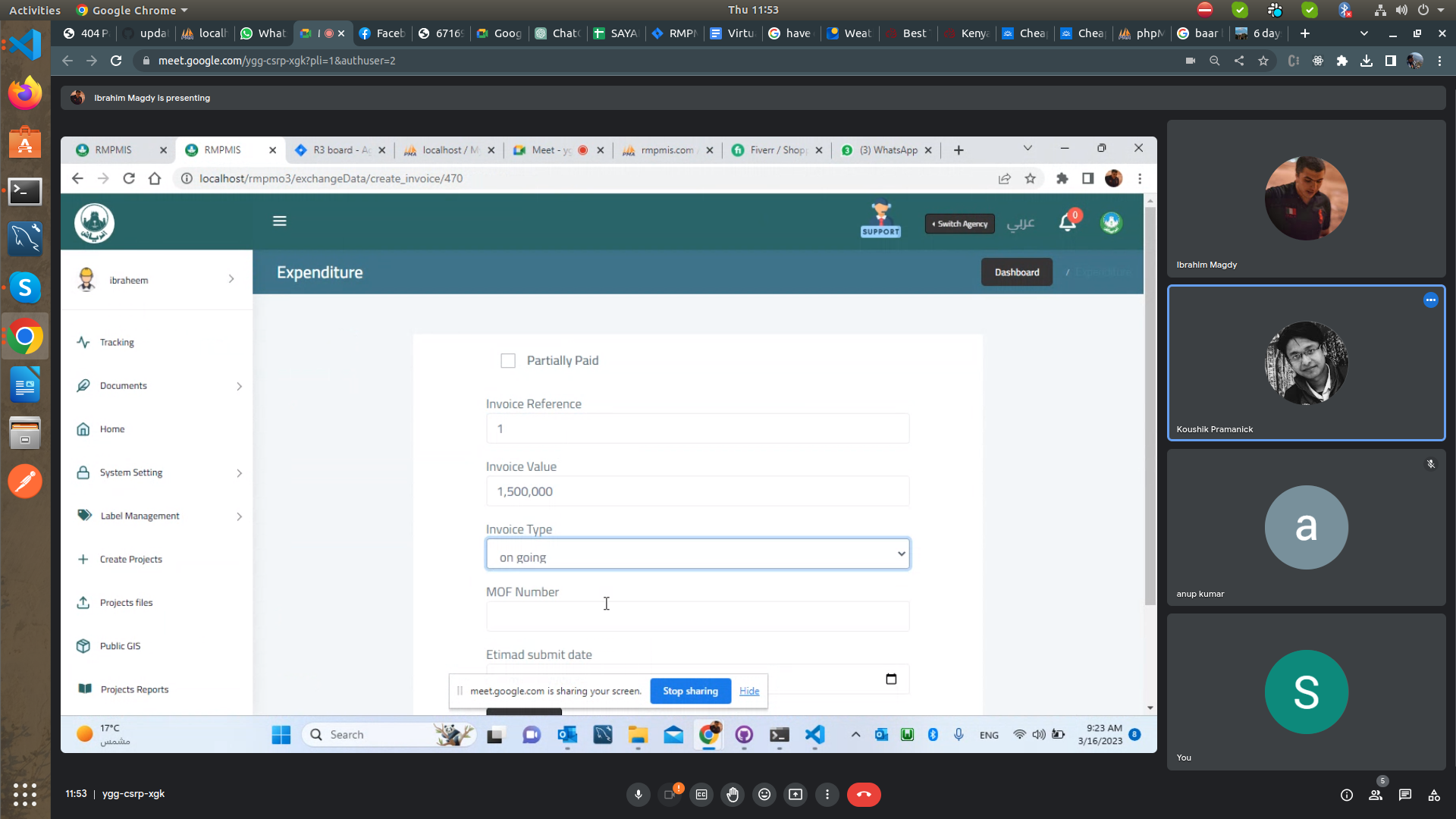Switch to Facebook Chrome tab
1456x819 pixels.
tap(381, 33)
